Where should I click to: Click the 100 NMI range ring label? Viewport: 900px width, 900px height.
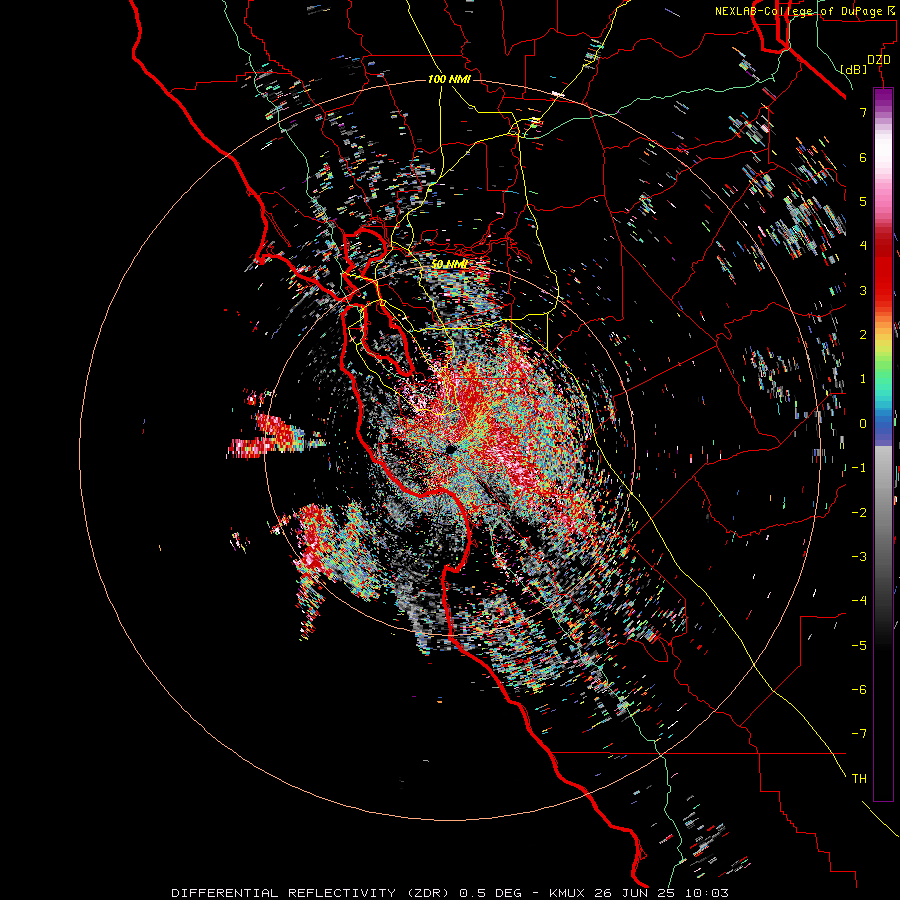click(449, 79)
